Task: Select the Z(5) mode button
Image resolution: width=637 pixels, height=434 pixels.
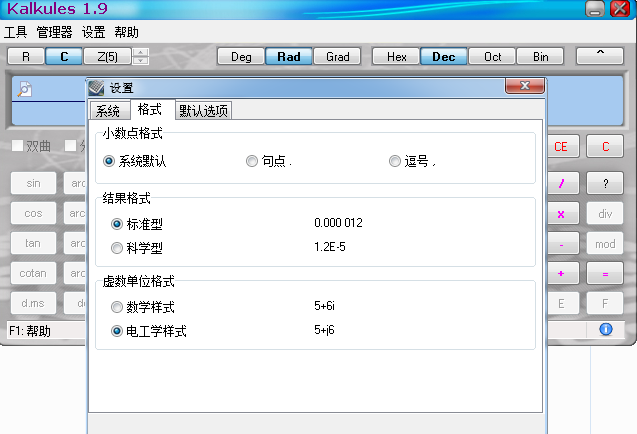Action: (x=107, y=56)
